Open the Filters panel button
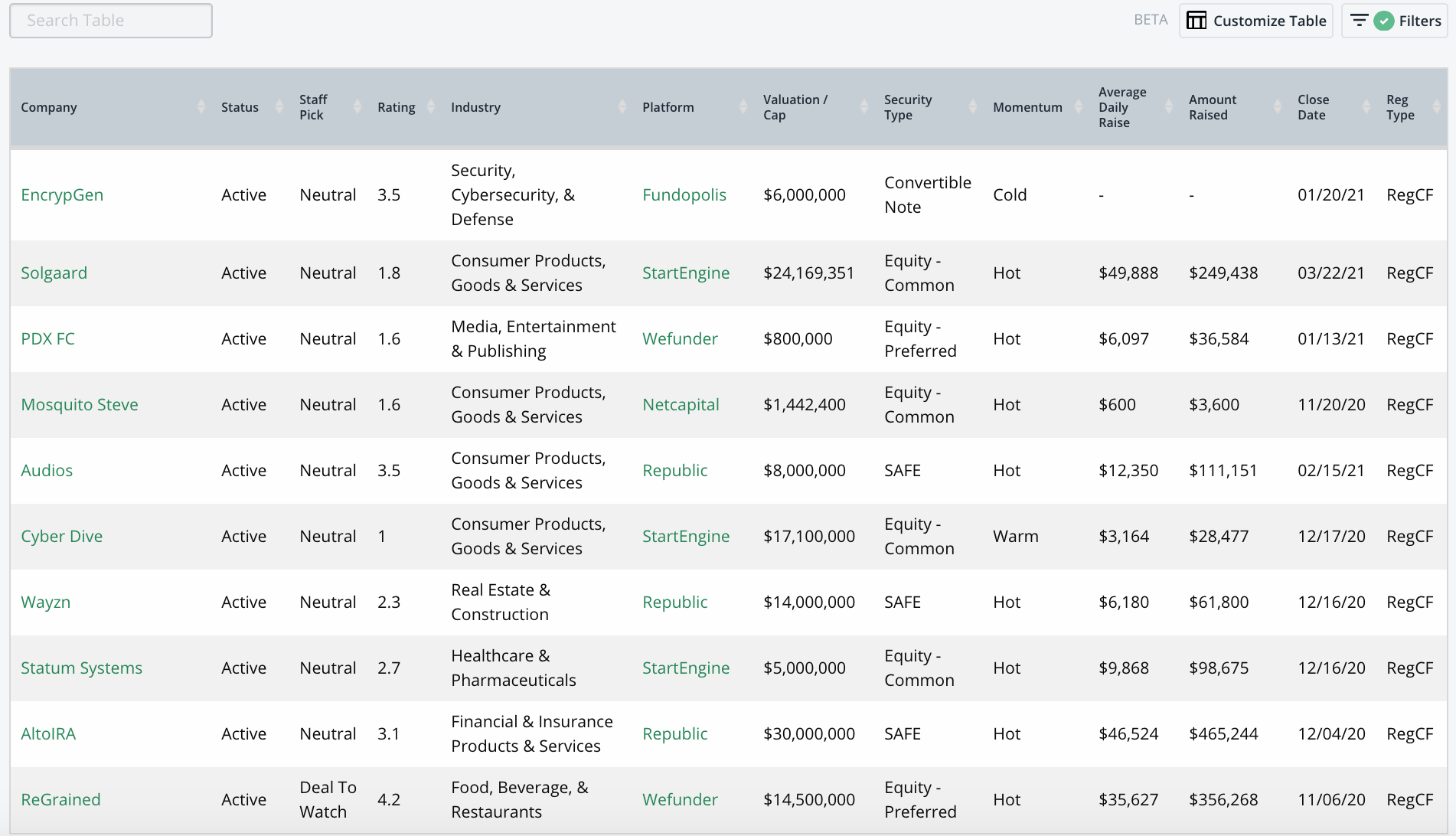This screenshot has height=836, width=1456. coord(1395,21)
